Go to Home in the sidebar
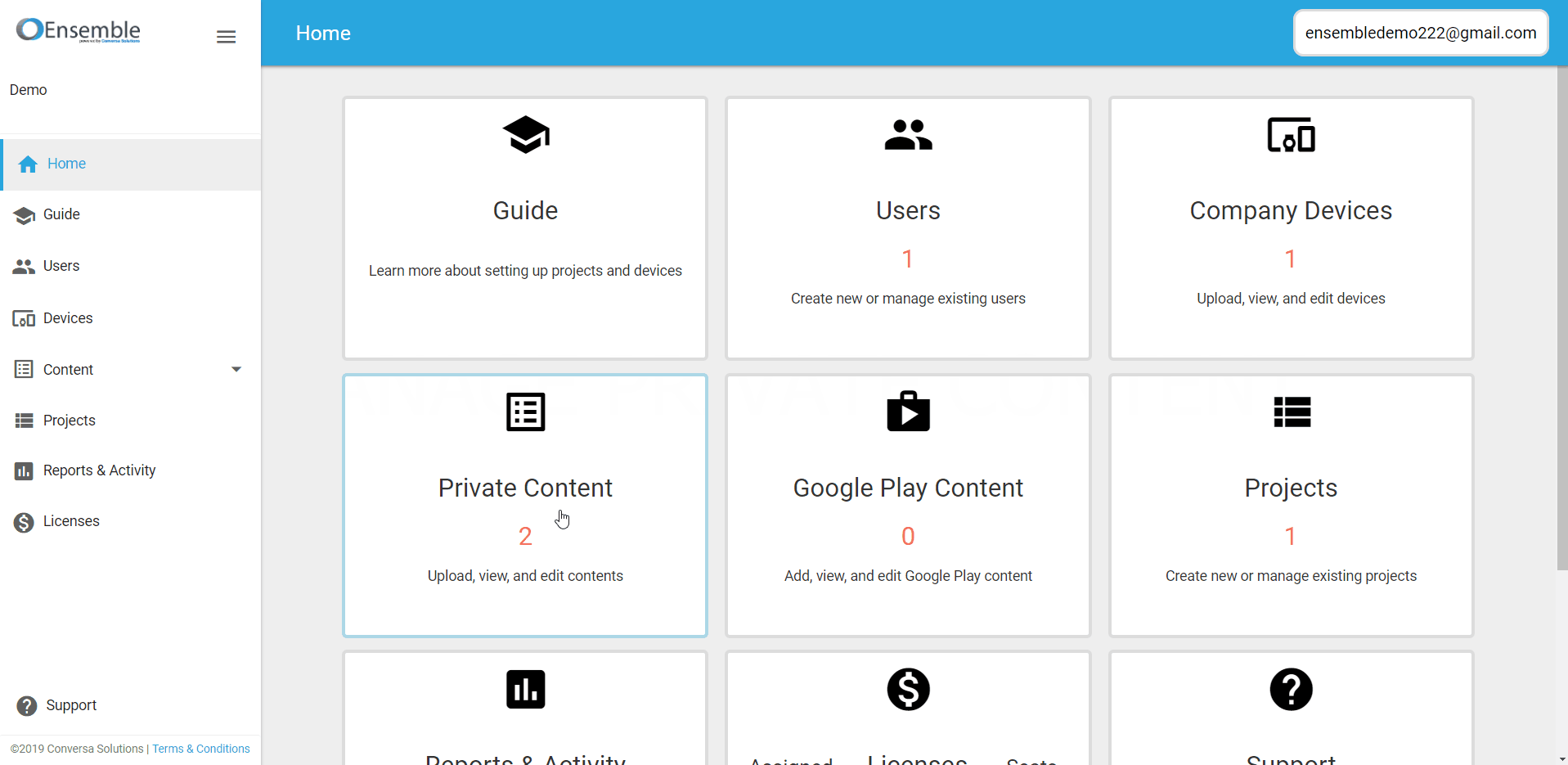The image size is (1568, 765). point(131,164)
